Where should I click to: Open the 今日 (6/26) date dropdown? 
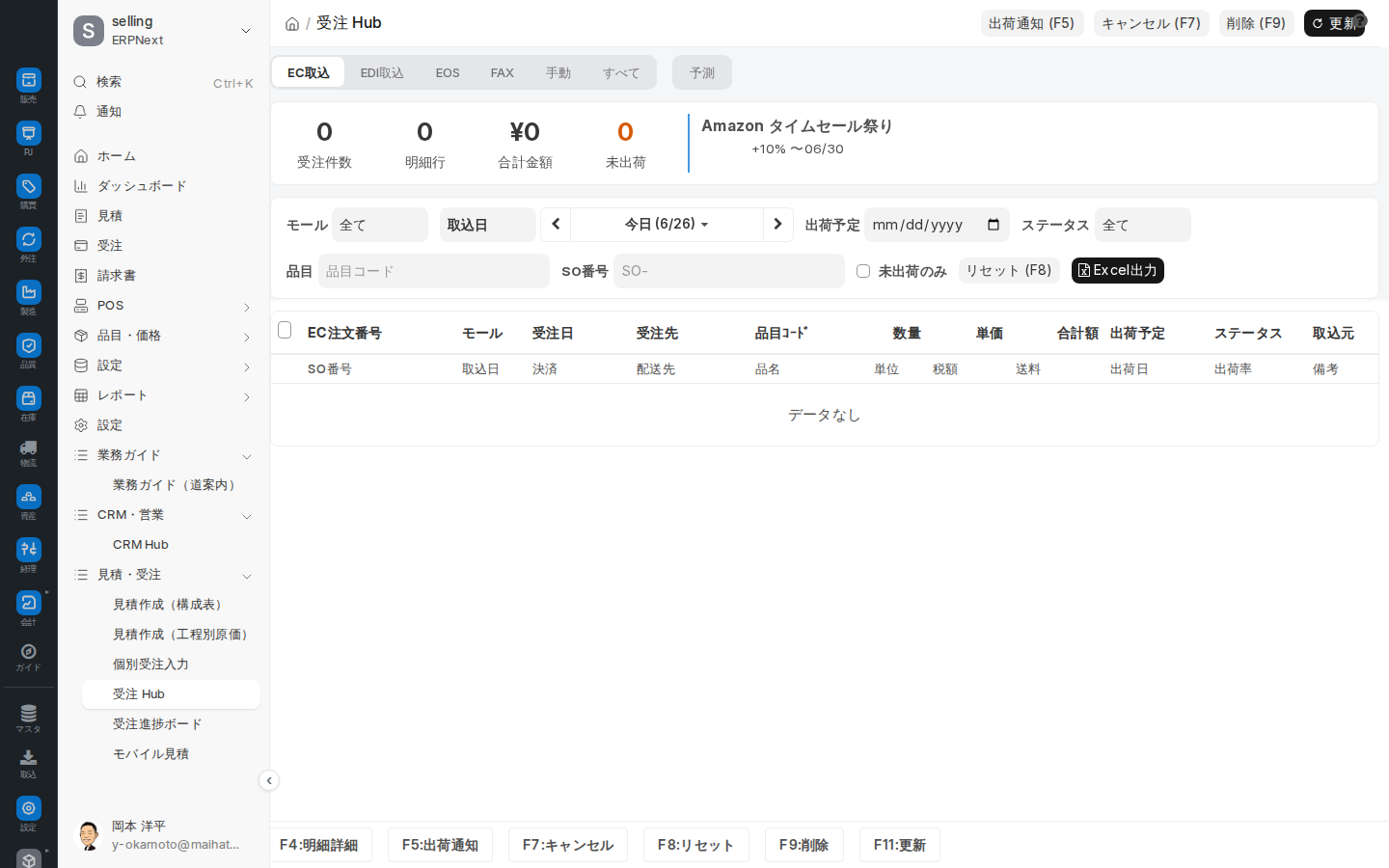[667, 225]
